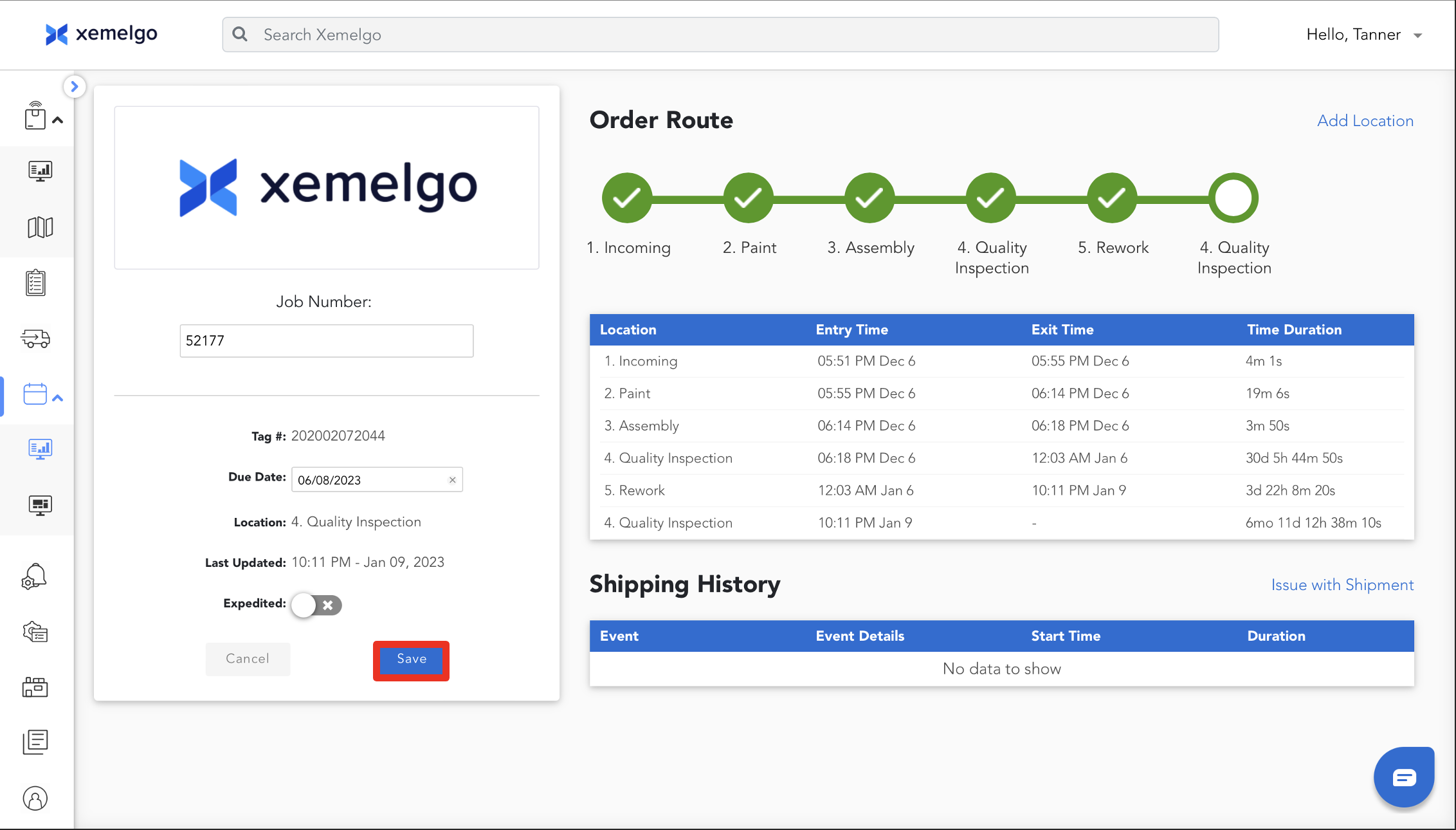The width and height of the screenshot is (1456, 830).
Task: Open the chat support bubble
Action: (1404, 777)
